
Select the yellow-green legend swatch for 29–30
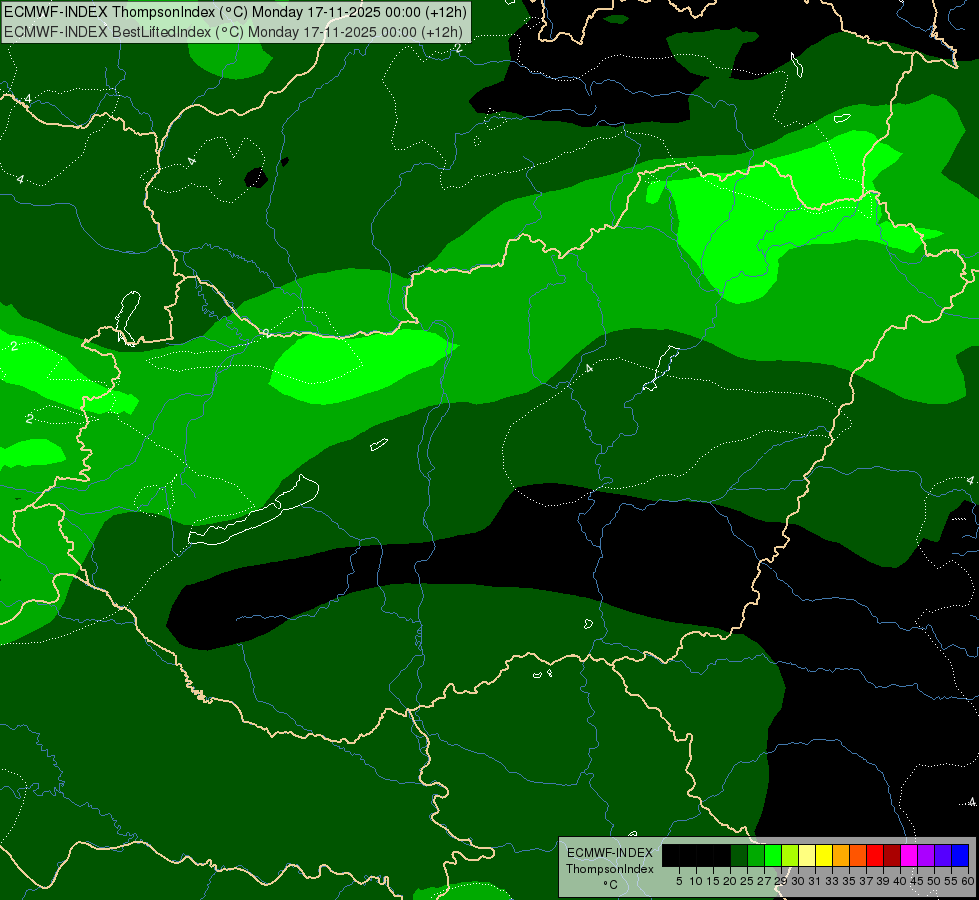point(790,856)
